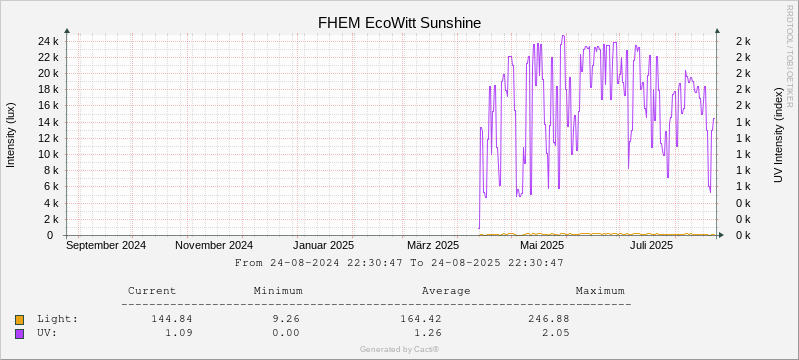This screenshot has width=799, height=360.
Task: Click the 'UV Intensity (index)' axis title
Action: (778, 135)
